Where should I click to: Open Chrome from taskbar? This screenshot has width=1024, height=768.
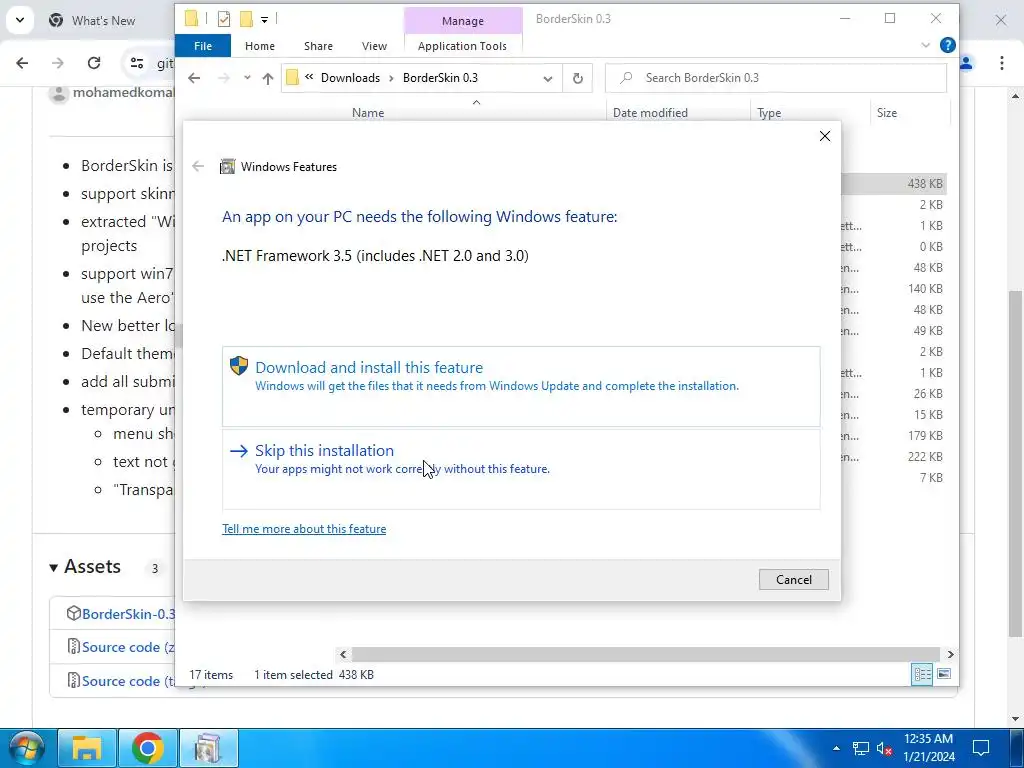pos(148,748)
